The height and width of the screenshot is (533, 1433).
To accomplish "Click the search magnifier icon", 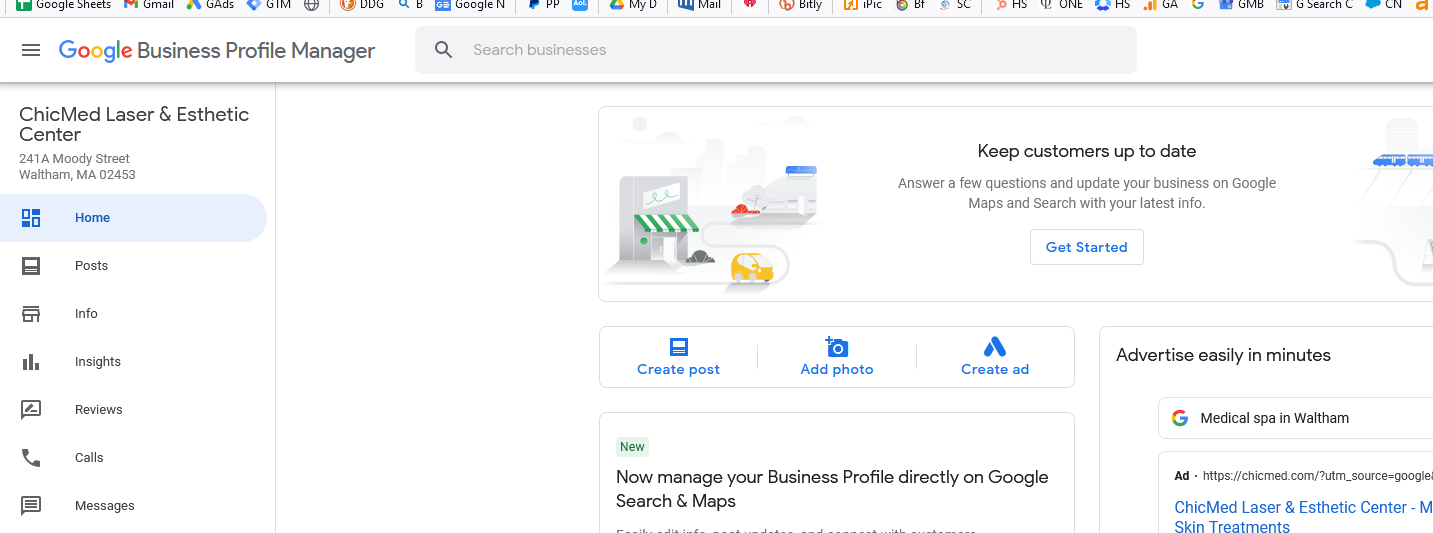I will tap(444, 50).
